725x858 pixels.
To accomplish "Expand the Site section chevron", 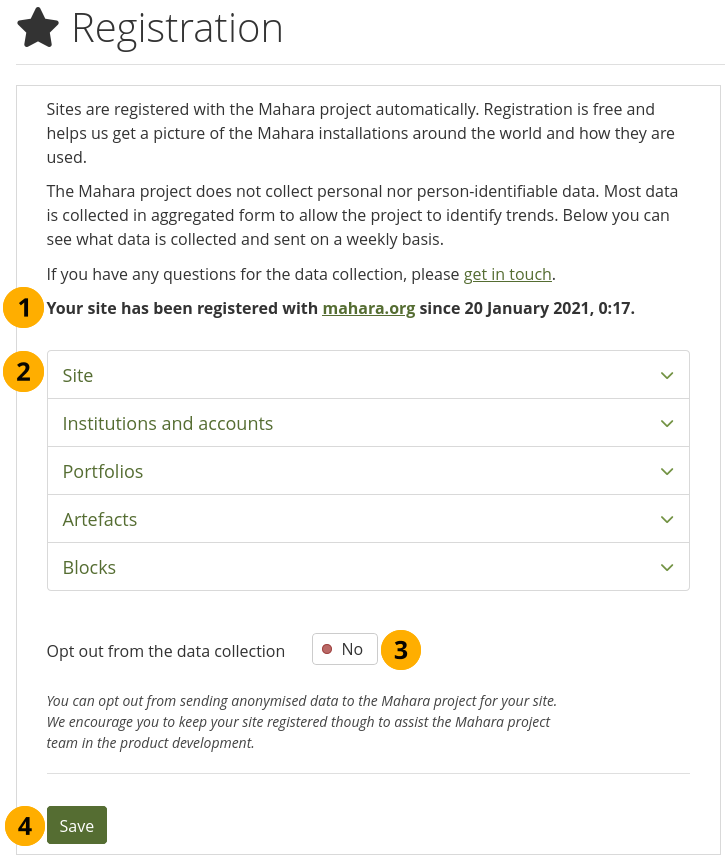I will coord(667,376).
